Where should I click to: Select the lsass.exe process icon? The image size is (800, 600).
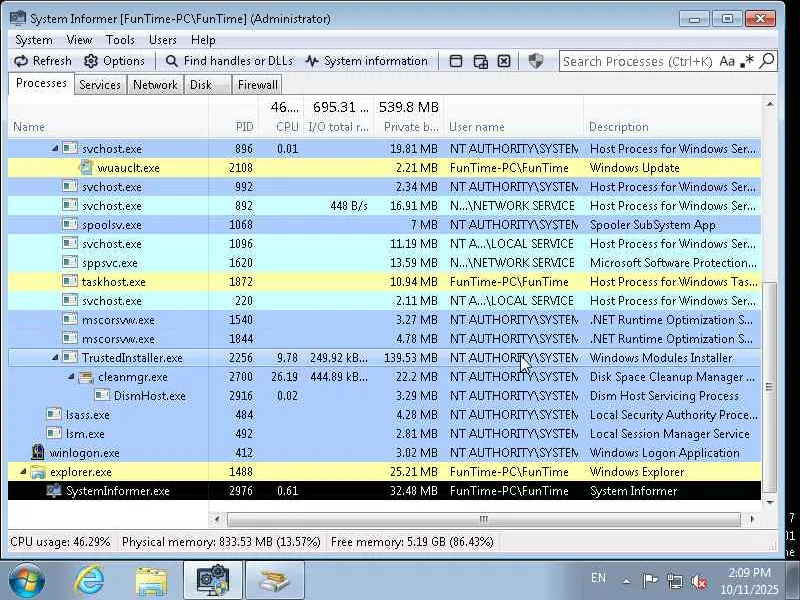click(x=54, y=414)
